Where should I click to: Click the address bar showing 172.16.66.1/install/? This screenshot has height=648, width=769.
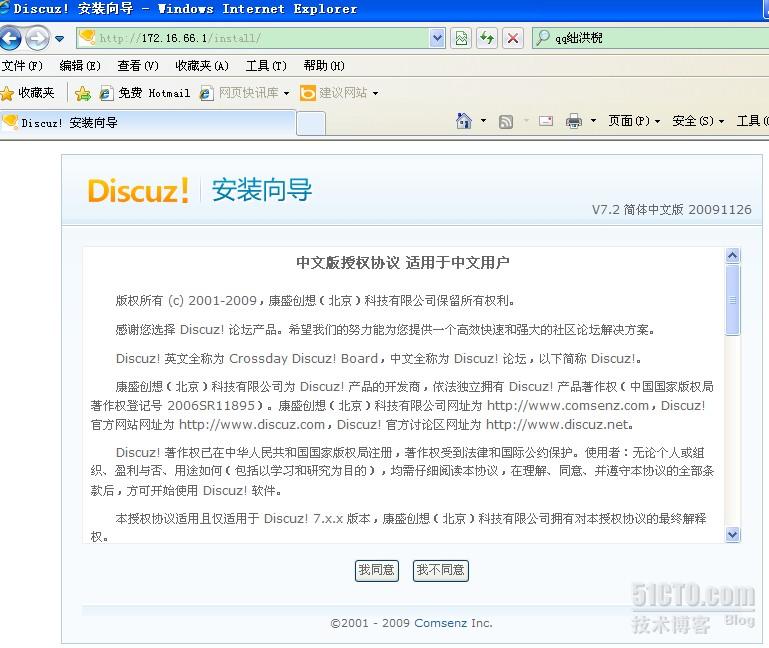click(253, 38)
